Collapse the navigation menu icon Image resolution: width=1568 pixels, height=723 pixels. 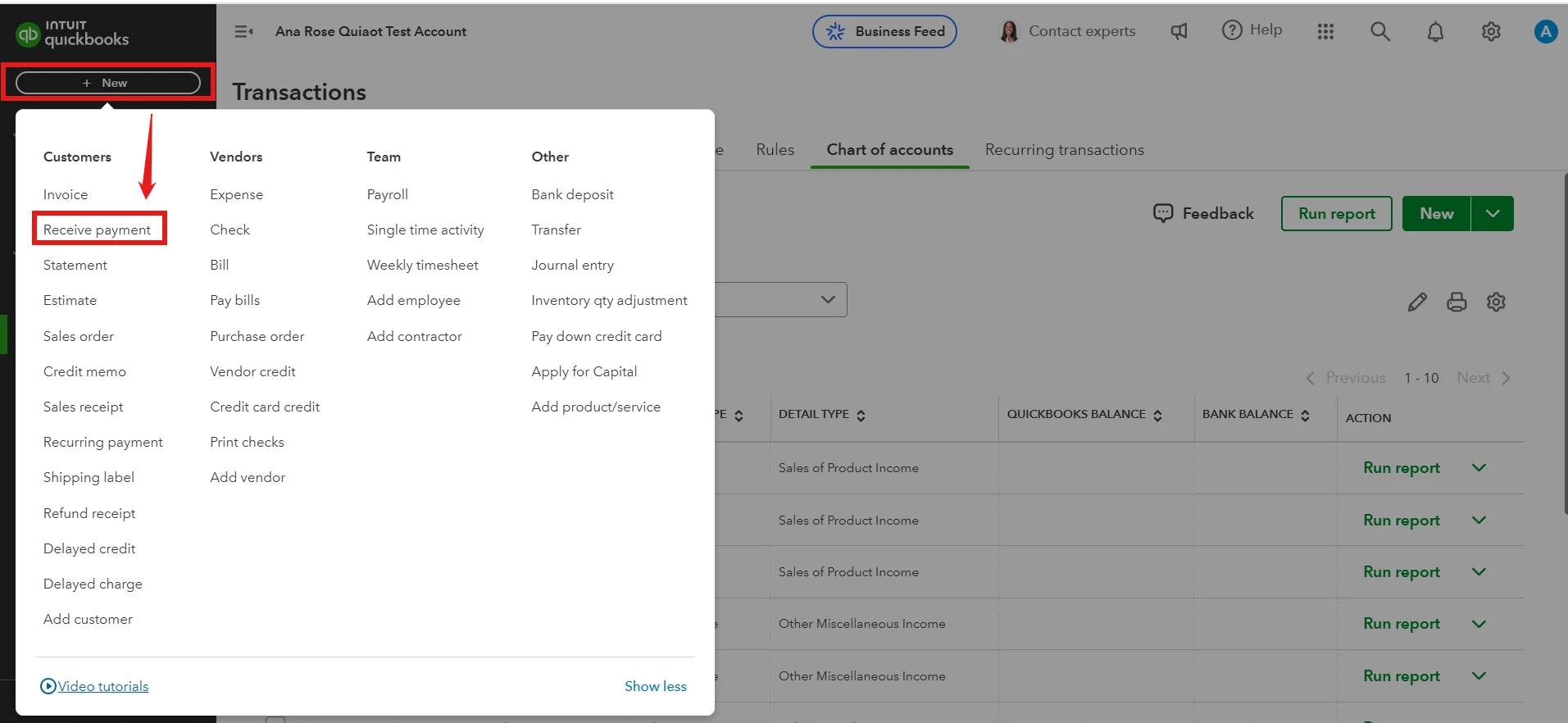pyautogui.click(x=243, y=31)
